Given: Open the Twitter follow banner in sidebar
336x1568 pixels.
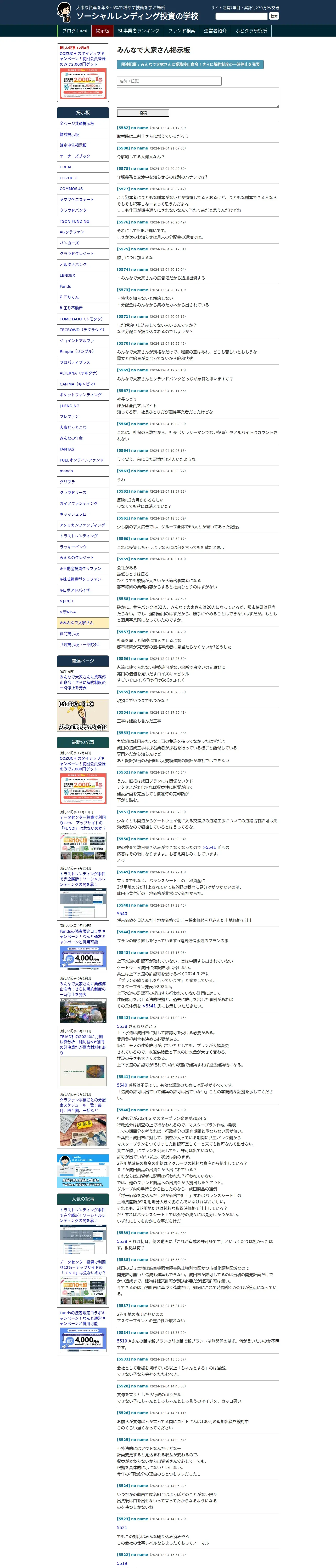Looking at the screenshot, I should (x=83, y=1171).
